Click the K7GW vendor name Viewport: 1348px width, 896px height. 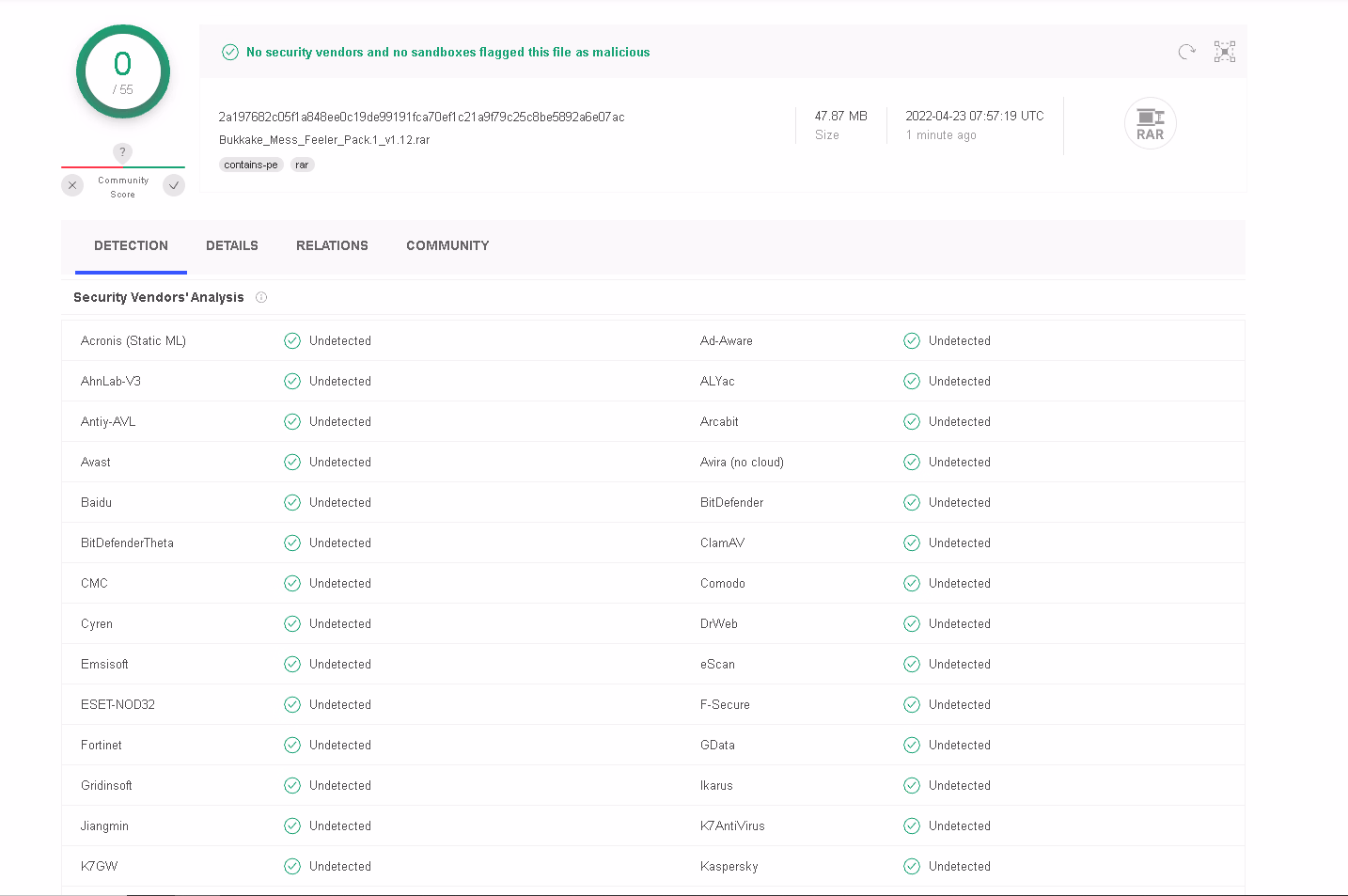click(100, 866)
